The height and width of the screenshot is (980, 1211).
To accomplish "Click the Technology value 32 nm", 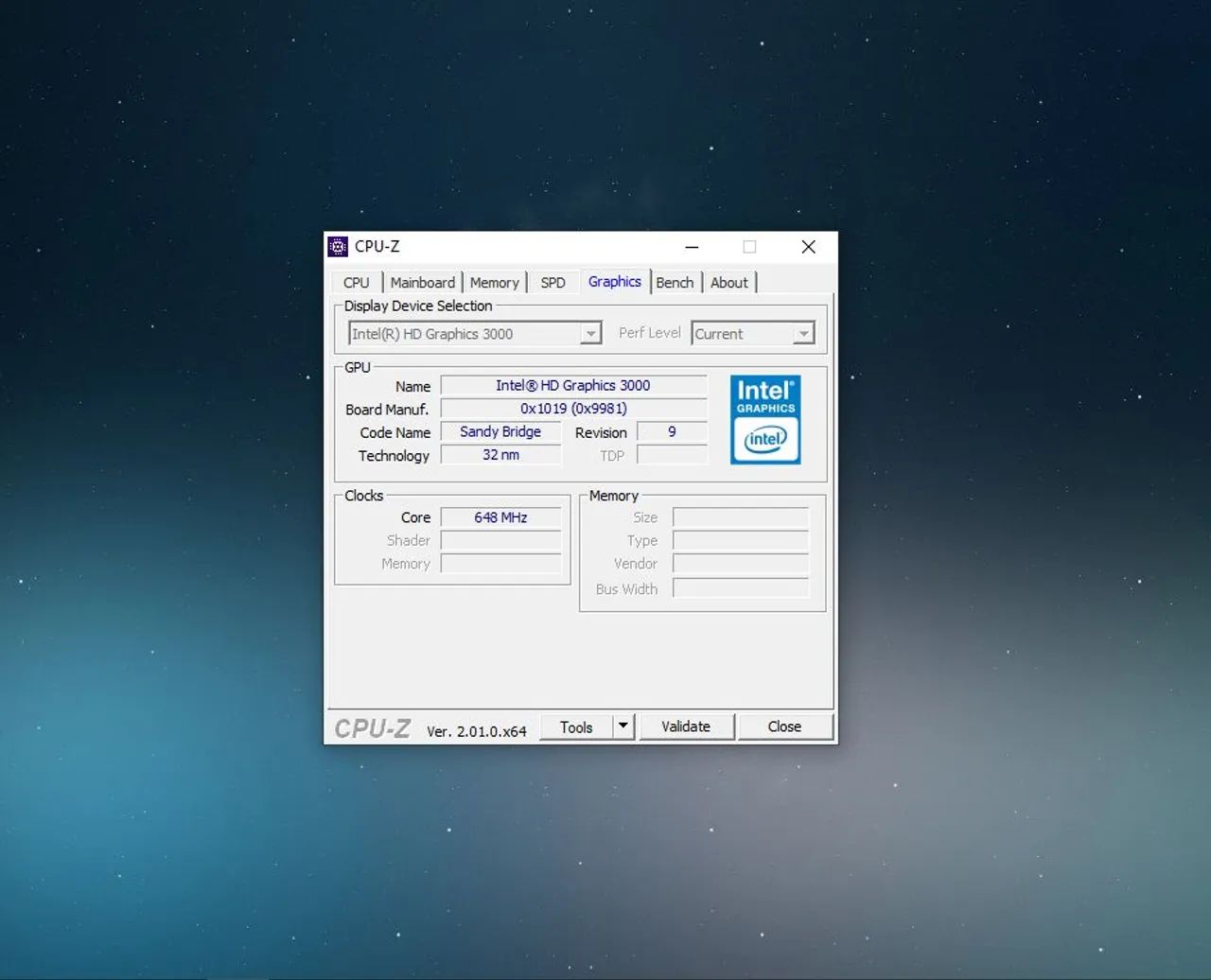I will [500, 455].
